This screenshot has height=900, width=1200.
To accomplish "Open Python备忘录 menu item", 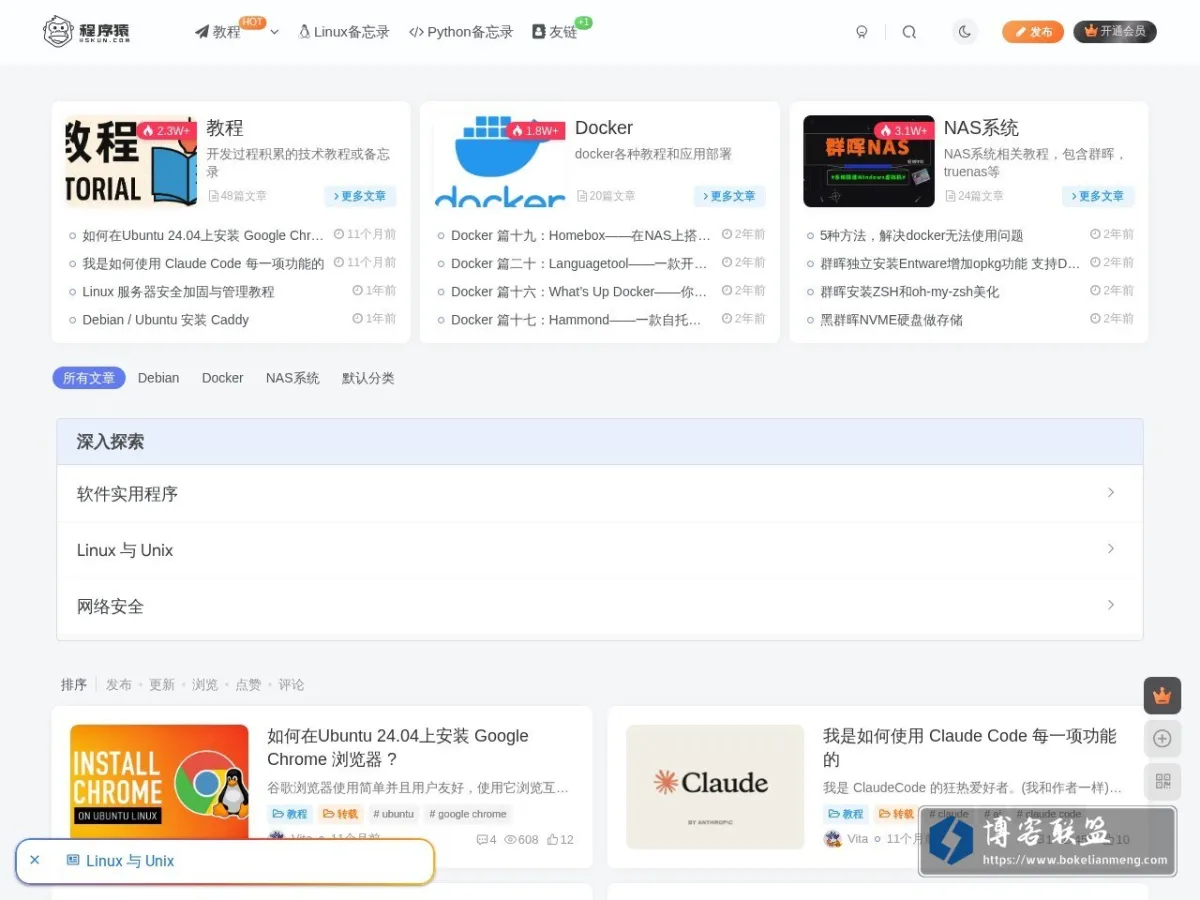I will pos(461,32).
